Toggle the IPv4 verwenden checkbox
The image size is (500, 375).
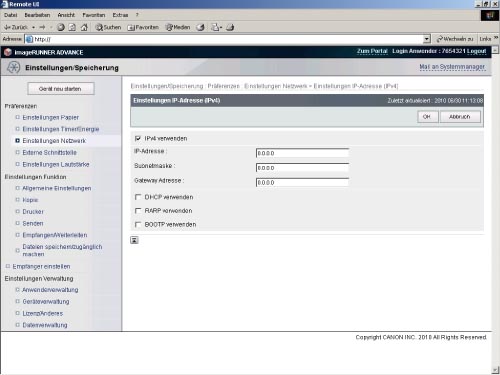pyautogui.click(x=138, y=138)
